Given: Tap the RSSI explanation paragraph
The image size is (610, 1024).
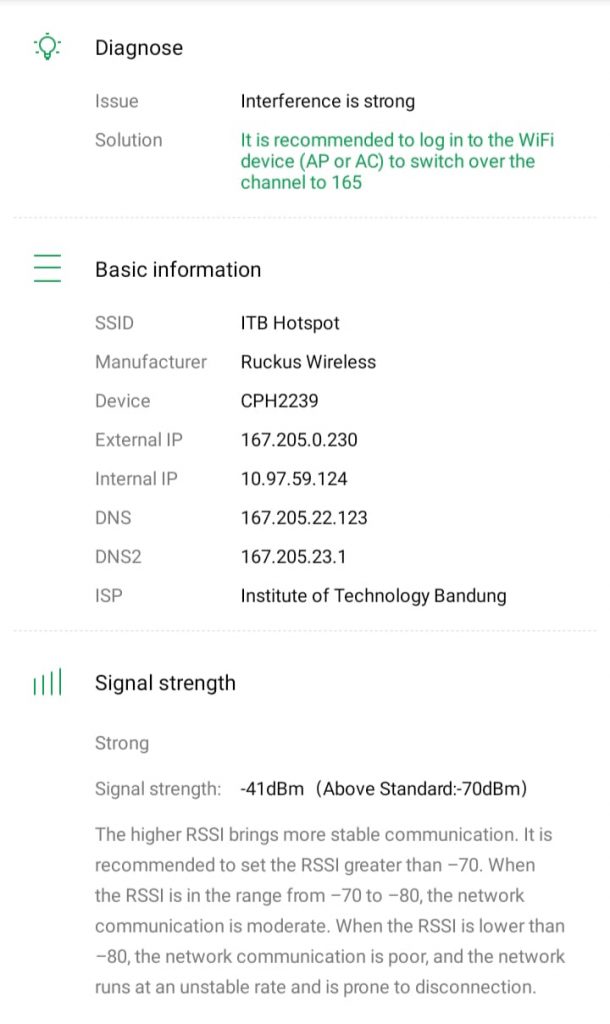Looking at the screenshot, I should (x=330, y=910).
